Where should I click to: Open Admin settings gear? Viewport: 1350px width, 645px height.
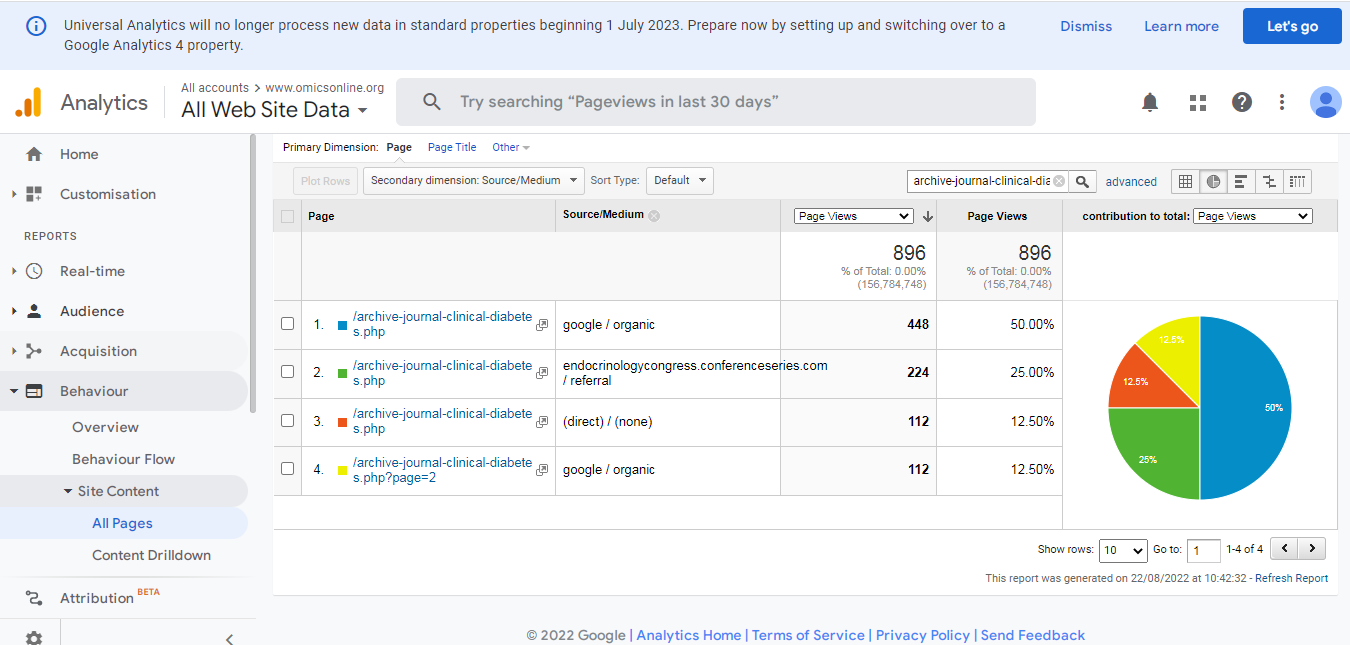(x=34, y=638)
